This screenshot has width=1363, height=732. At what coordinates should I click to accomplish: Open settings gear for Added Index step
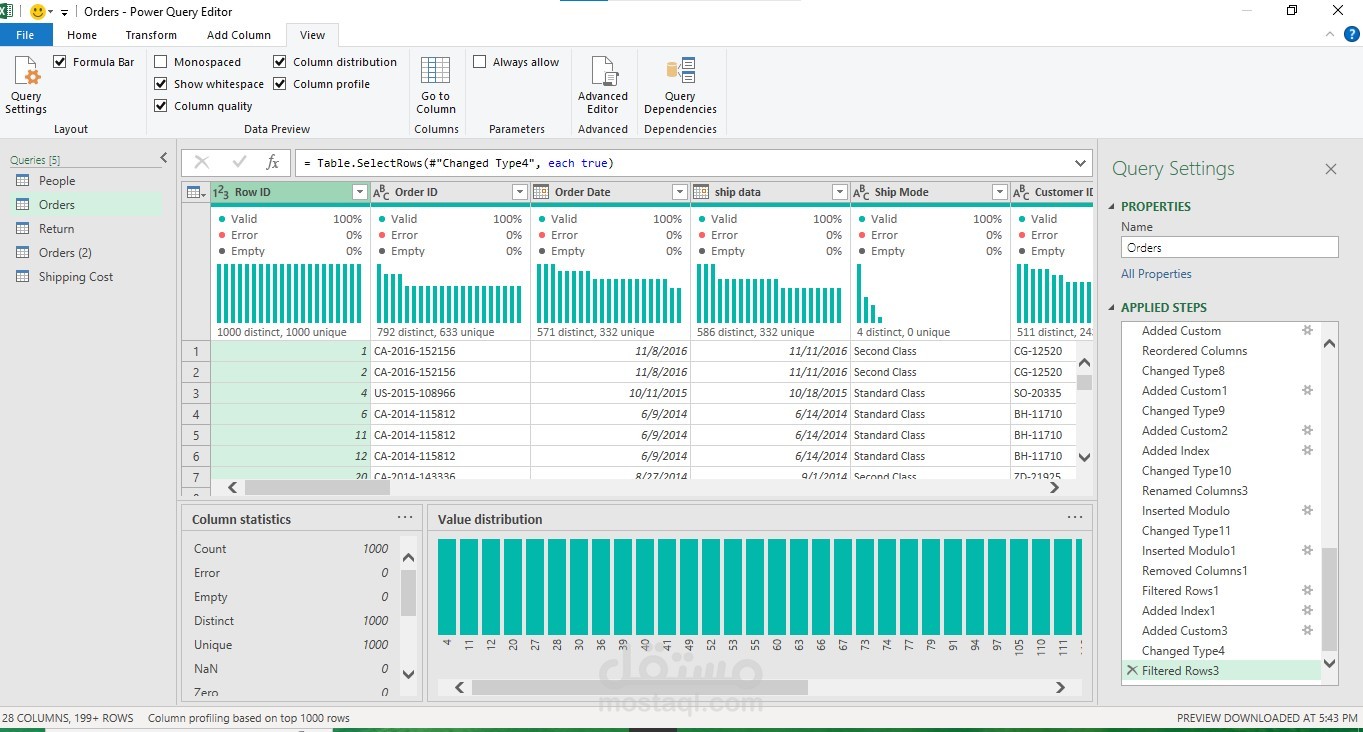coord(1307,450)
